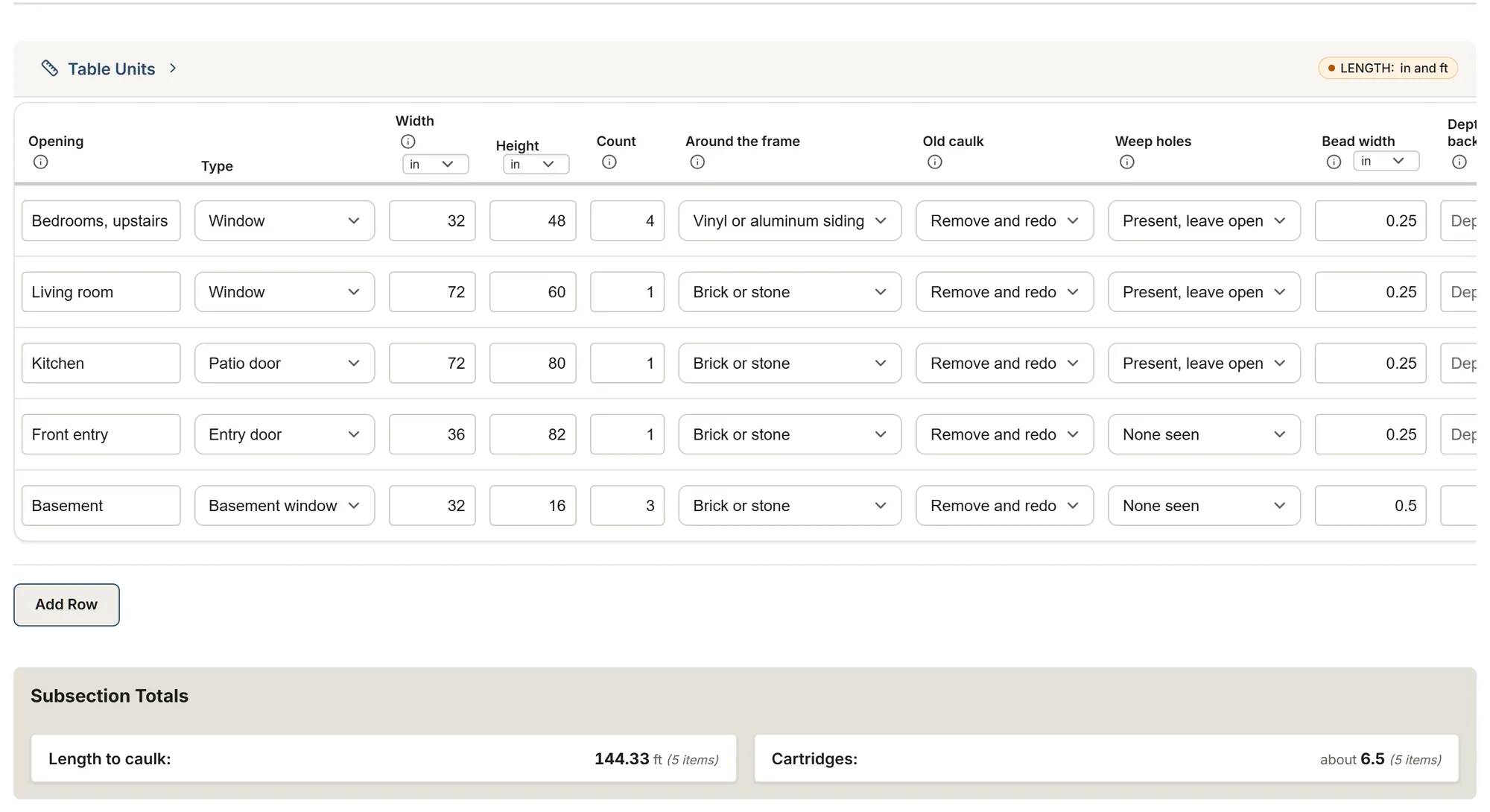1490x812 pixels.
Task: Click the Add Row button
Action: tap(66, 605)
